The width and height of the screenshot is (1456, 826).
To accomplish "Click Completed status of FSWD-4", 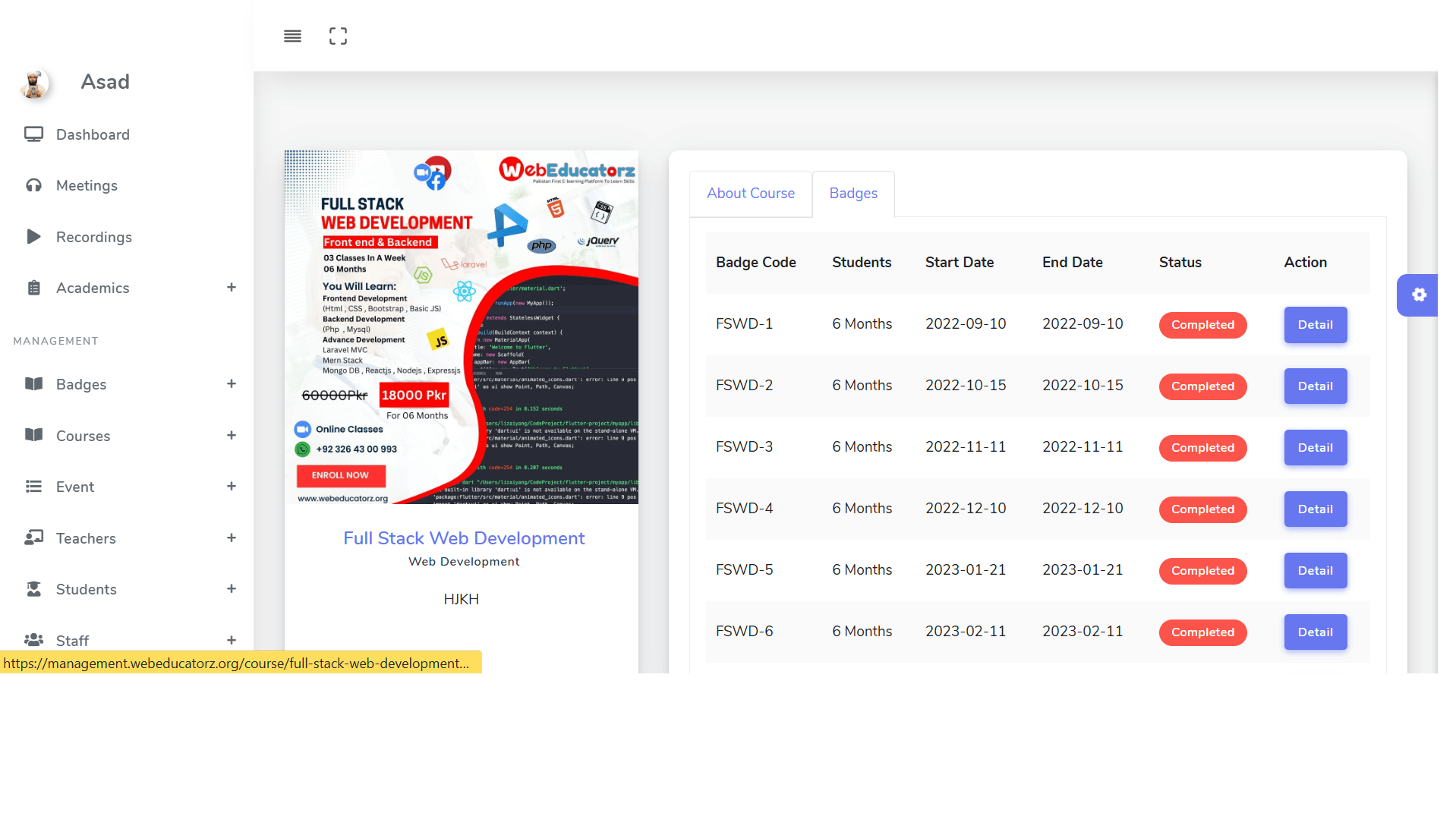I will 1202,509.
